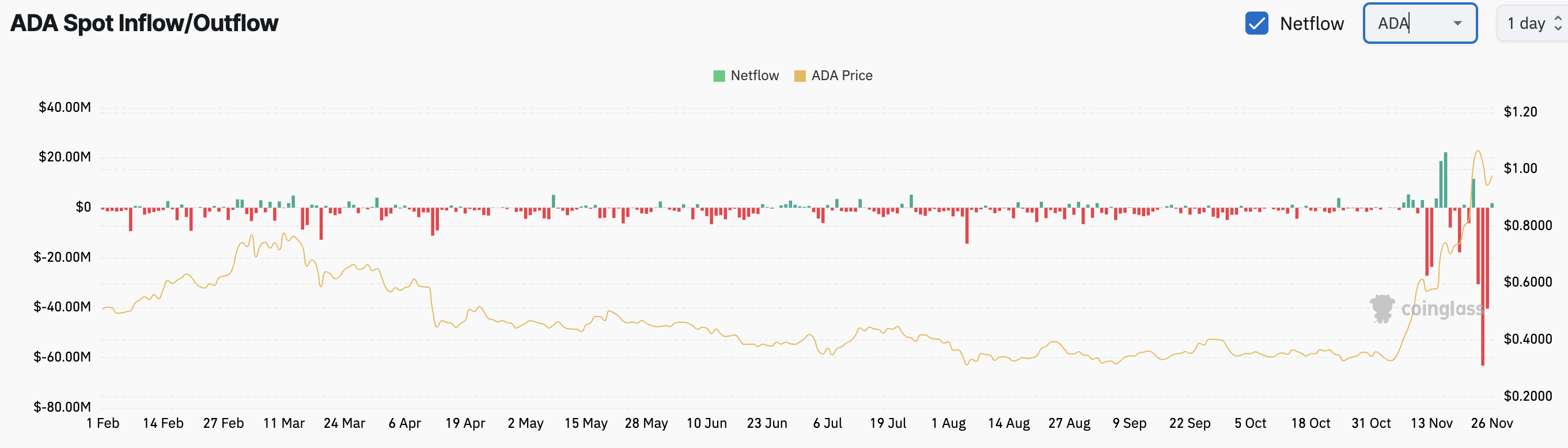
Task: Click the Netflow label beside the checkbox
Action: pos(1311,24)
